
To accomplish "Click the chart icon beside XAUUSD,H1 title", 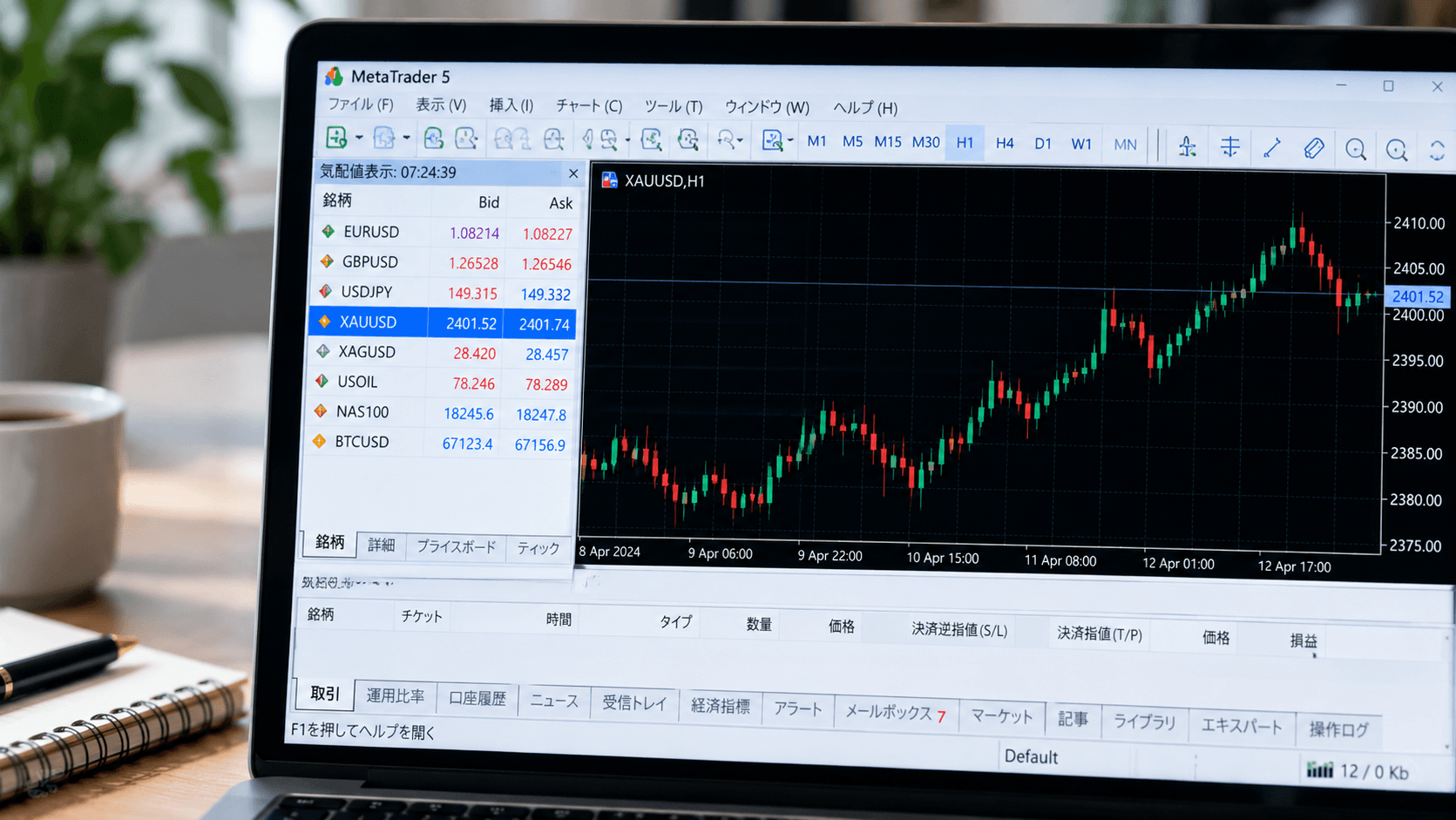I will pyautogui.click(x=609, y=180).
